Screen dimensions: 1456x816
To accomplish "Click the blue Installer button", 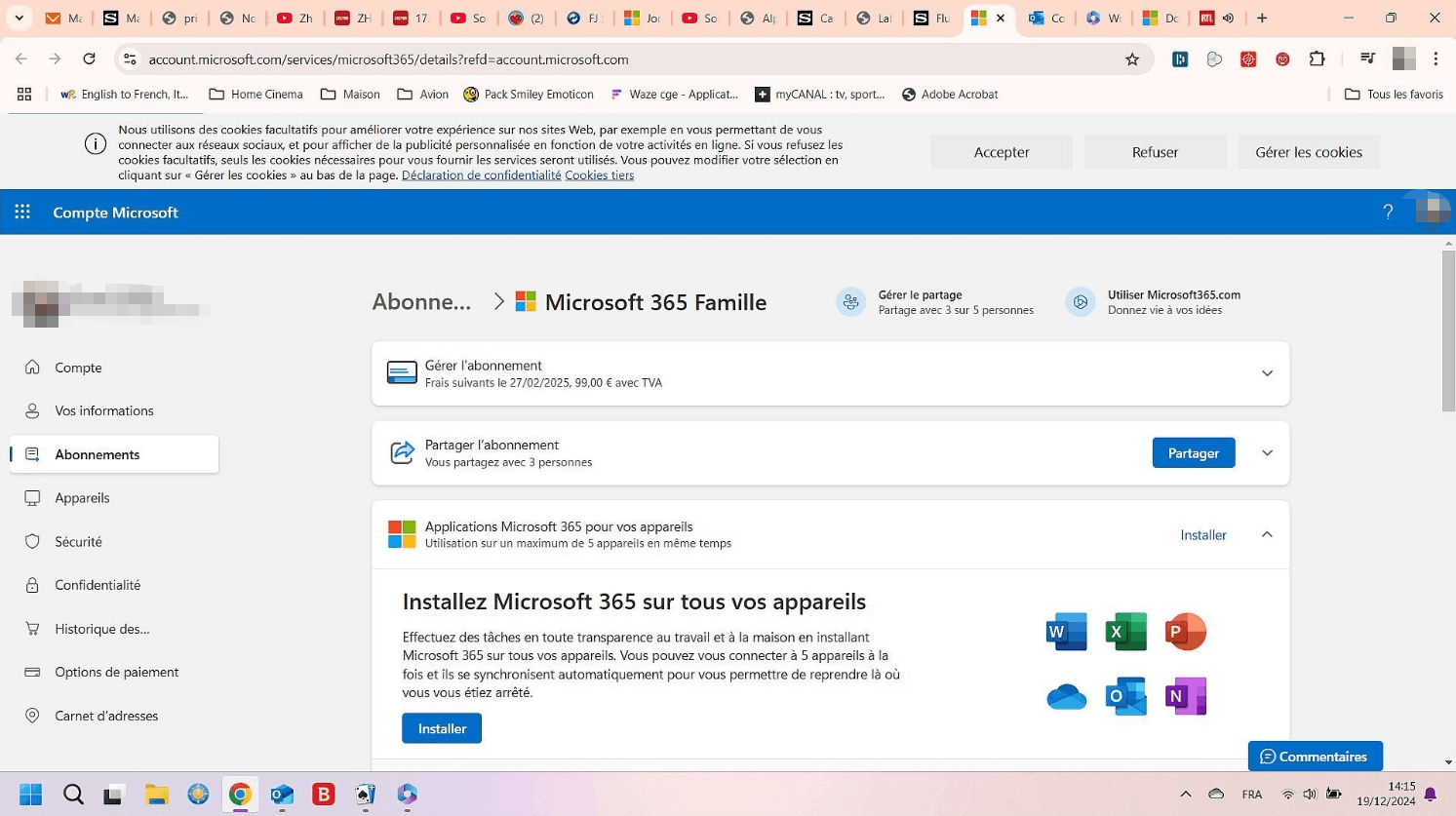I will (442, 728).
